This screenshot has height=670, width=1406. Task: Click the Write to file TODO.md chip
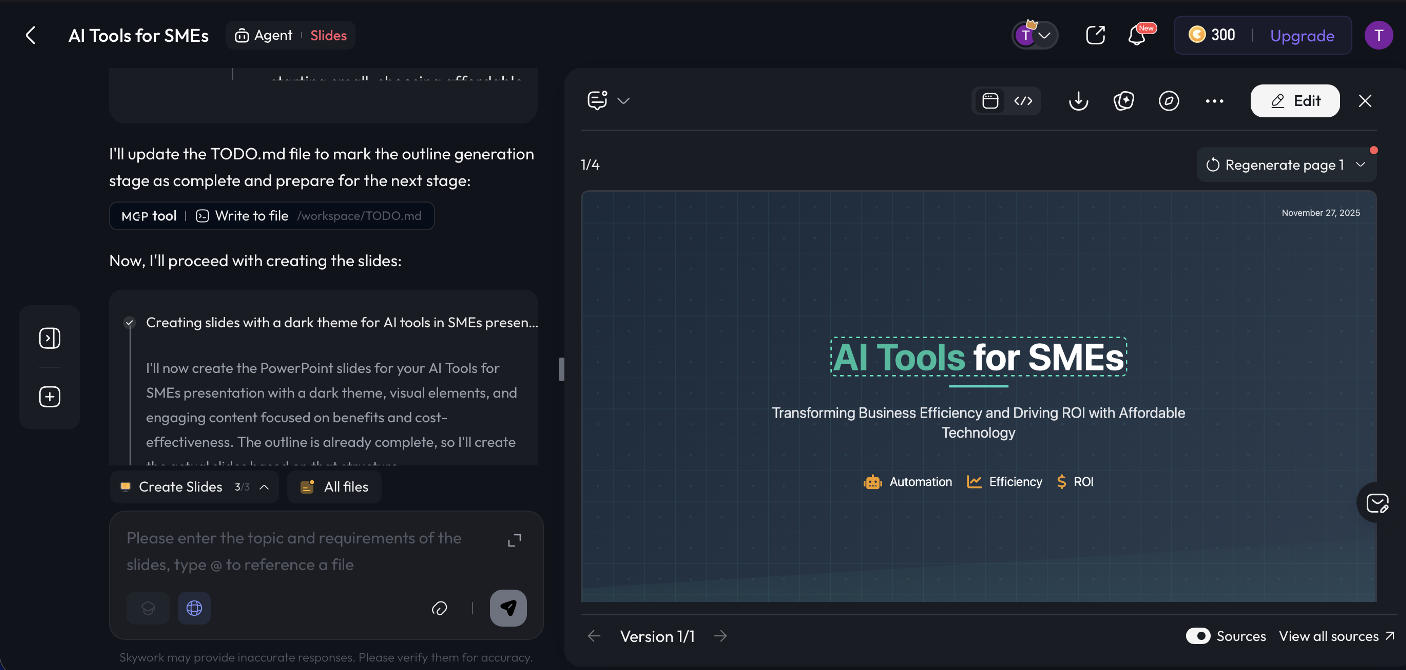point(272,215)
